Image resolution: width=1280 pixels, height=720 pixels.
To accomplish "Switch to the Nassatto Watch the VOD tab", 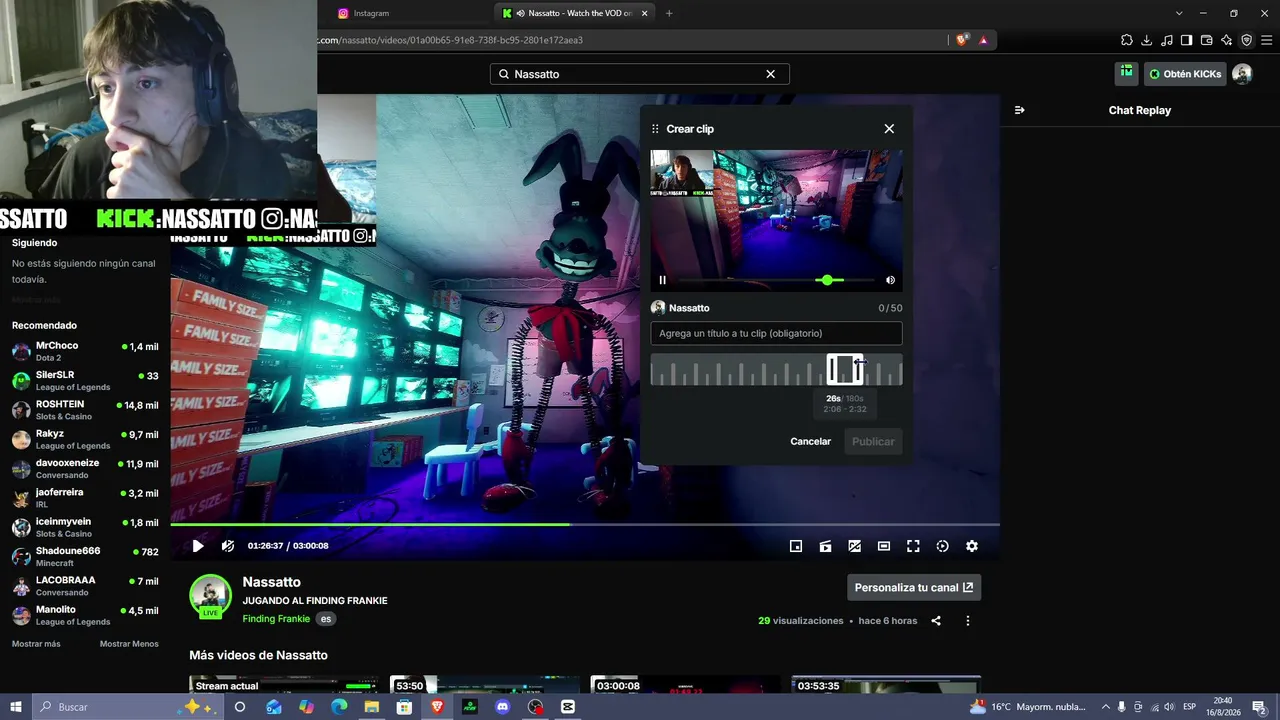I will 575,13.
